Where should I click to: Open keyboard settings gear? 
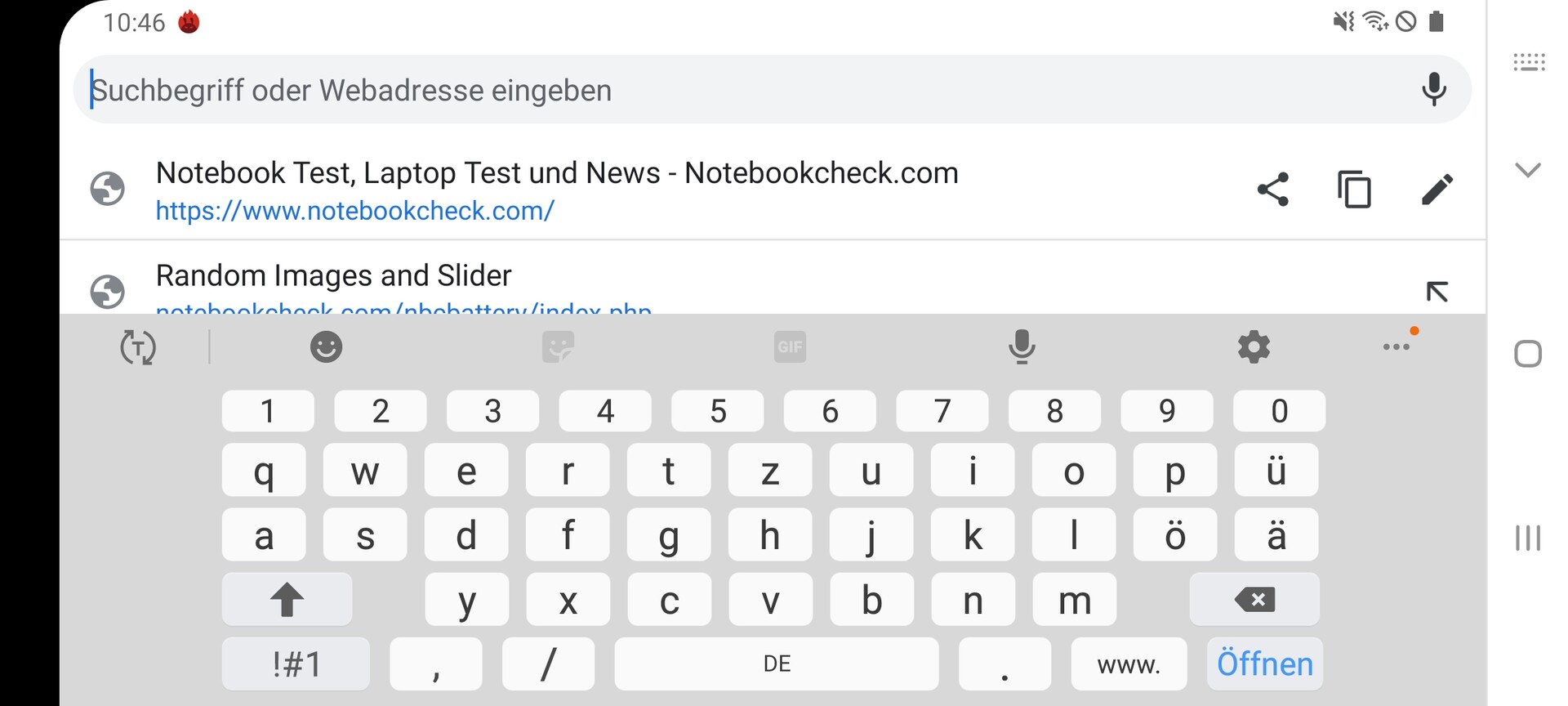(x=1254, y=347)
